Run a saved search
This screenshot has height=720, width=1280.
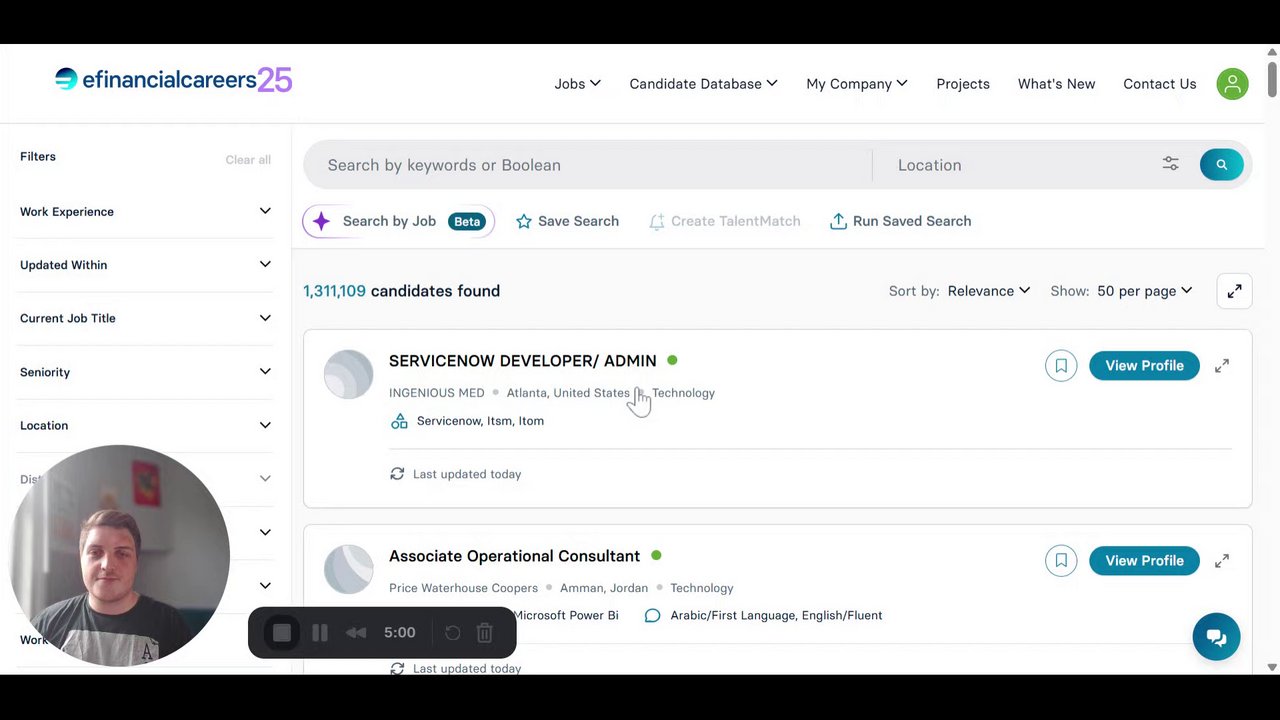(x=900, y=221)
